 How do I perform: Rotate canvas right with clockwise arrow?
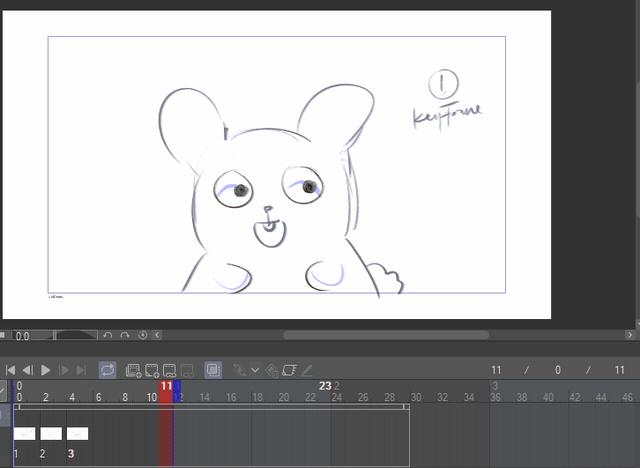click(x=125, y=336)
